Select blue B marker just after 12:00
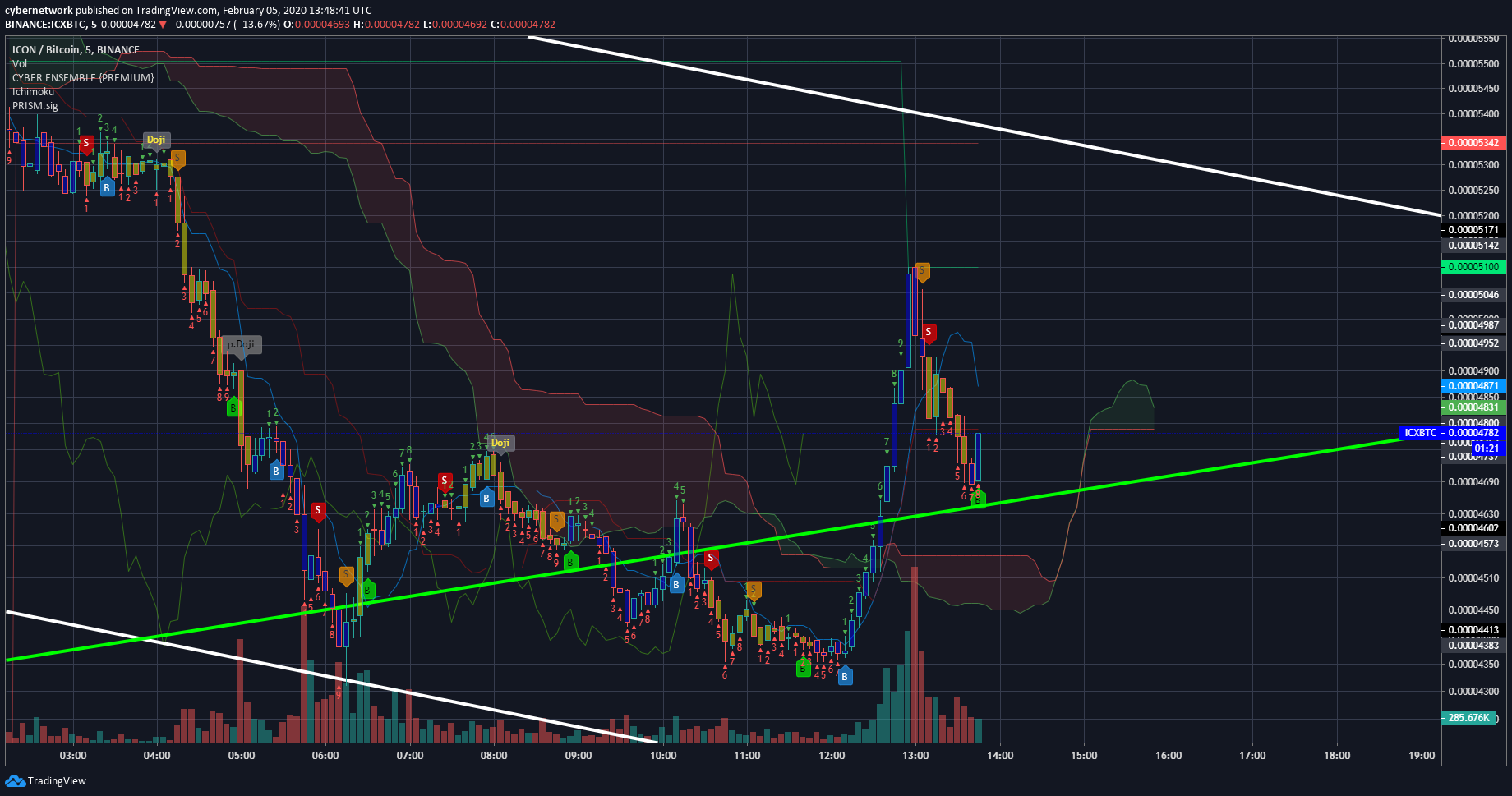This screenshot has height=796, width=1512. 845,677
